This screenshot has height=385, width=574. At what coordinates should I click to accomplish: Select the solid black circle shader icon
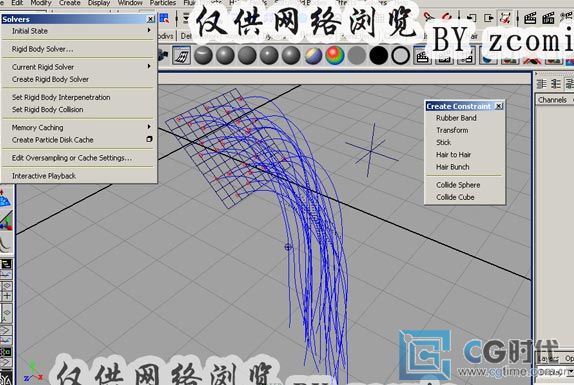pyautogui.click(x=379, y=56)
